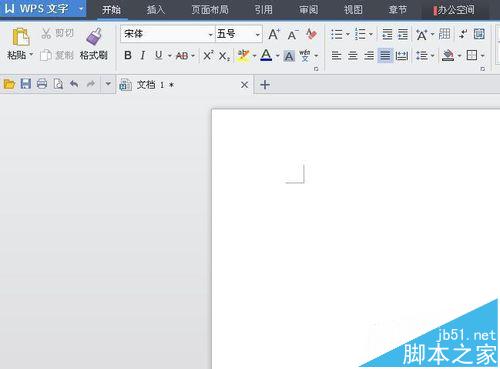Click the phonetic guide 文 icon
The image size is (500, 369).
pos(305,55)
